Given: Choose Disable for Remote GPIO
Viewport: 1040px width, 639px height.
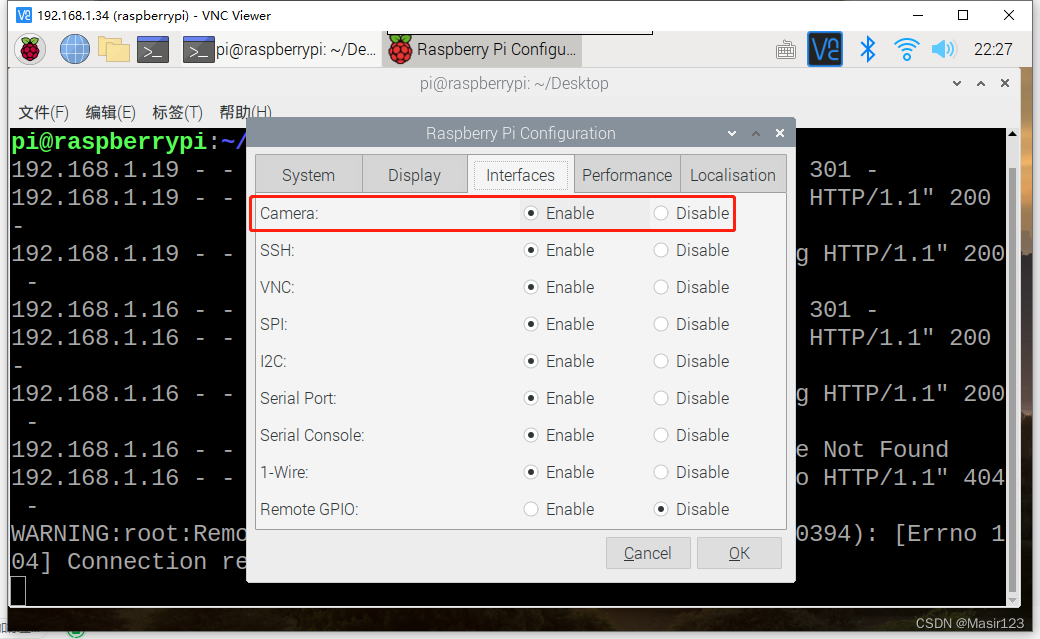Looking at the screenshot, I should (691, 510).
